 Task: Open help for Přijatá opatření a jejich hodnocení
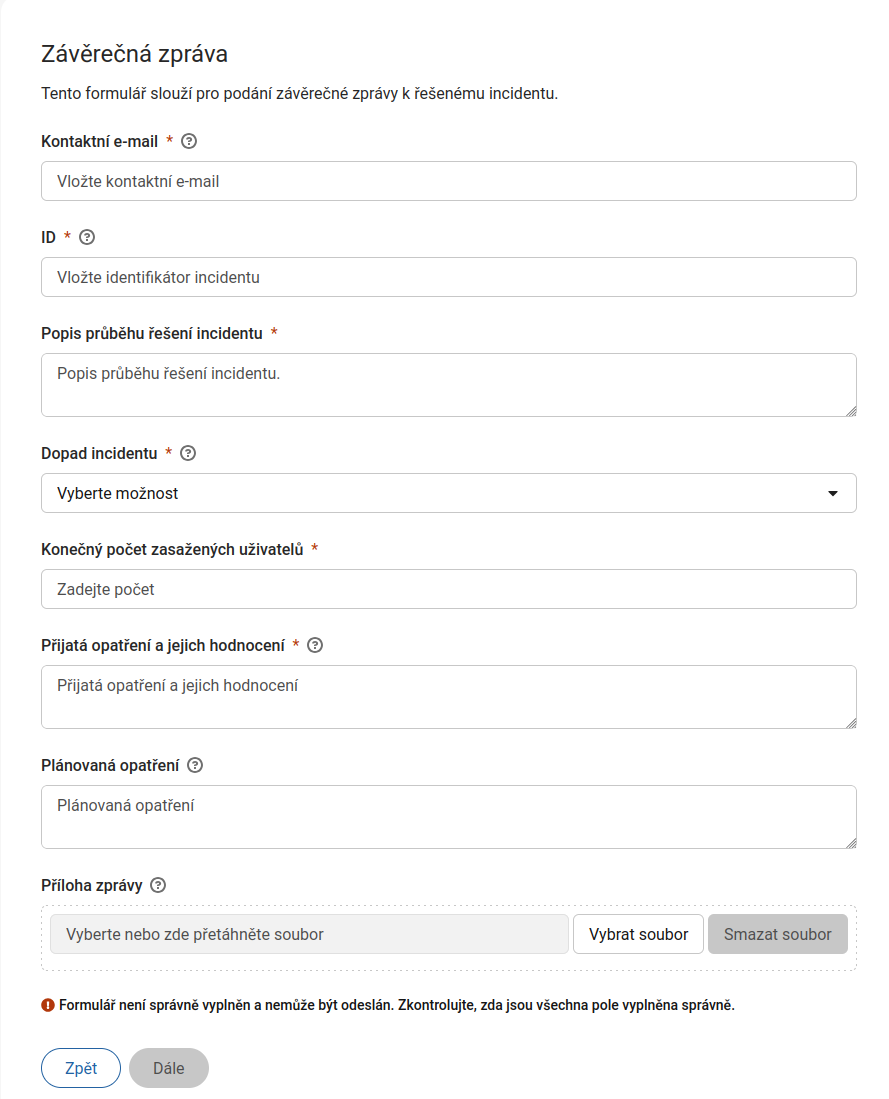[315, 646]
